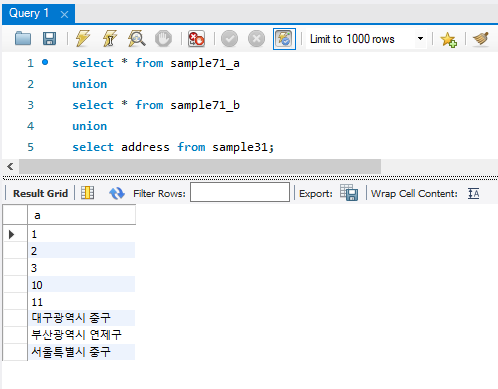Select the result cell with value 2
Viewport: 498px width, 389px height.
click(82, 251)
